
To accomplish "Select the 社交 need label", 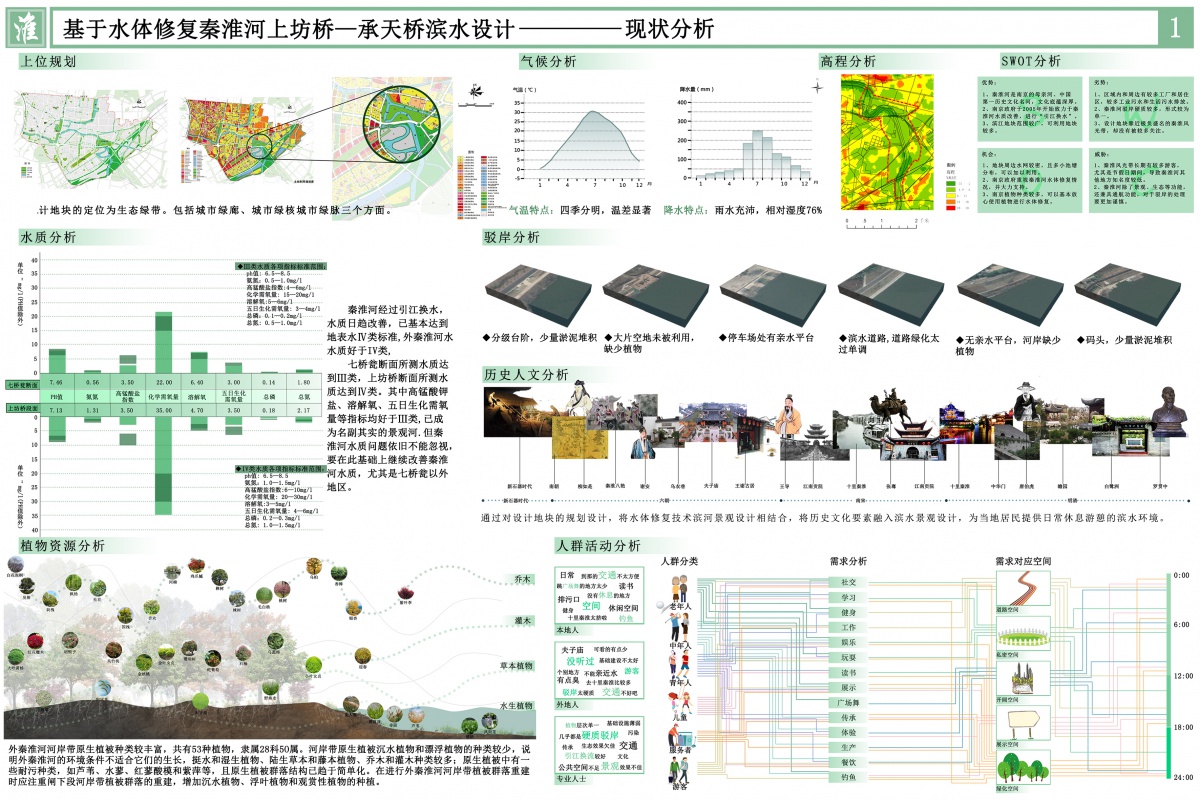I will [848, 582].
